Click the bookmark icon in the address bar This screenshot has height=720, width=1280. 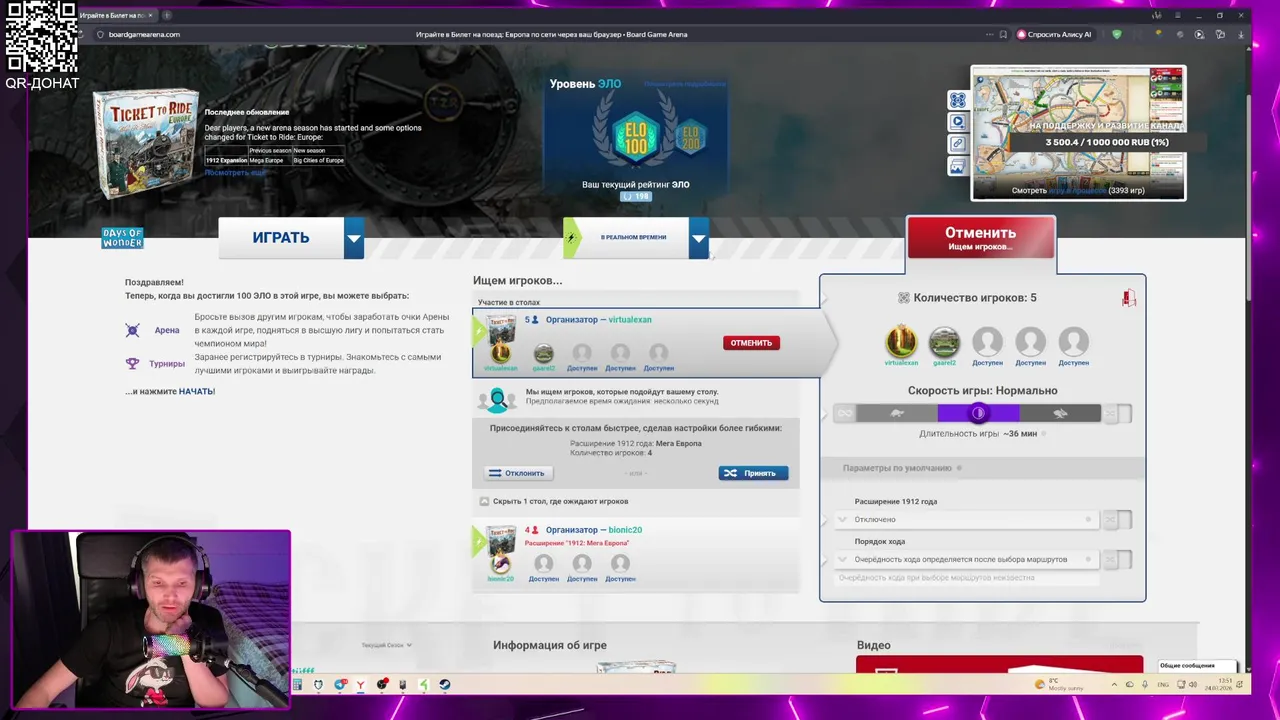pyautogui.click(x=1003, y=34)
